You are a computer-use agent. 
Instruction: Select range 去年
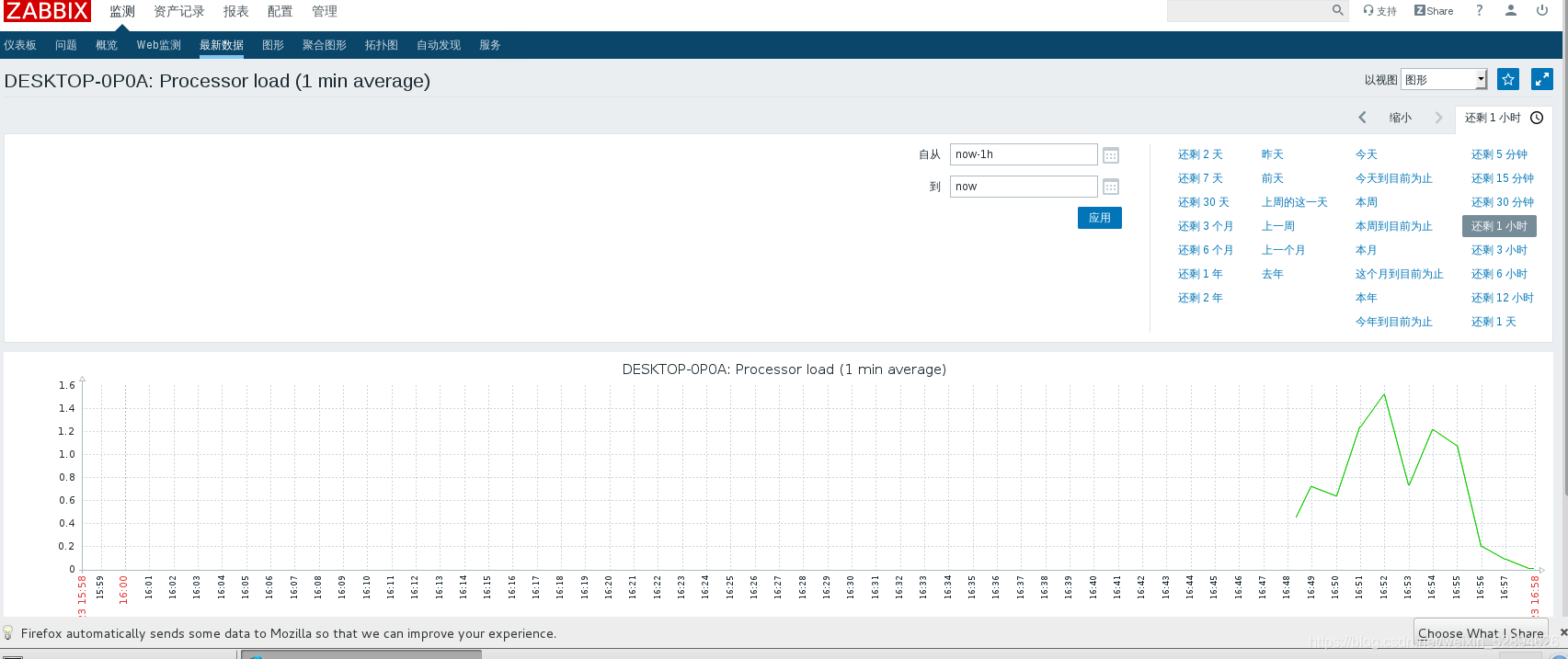(1273, 274)
